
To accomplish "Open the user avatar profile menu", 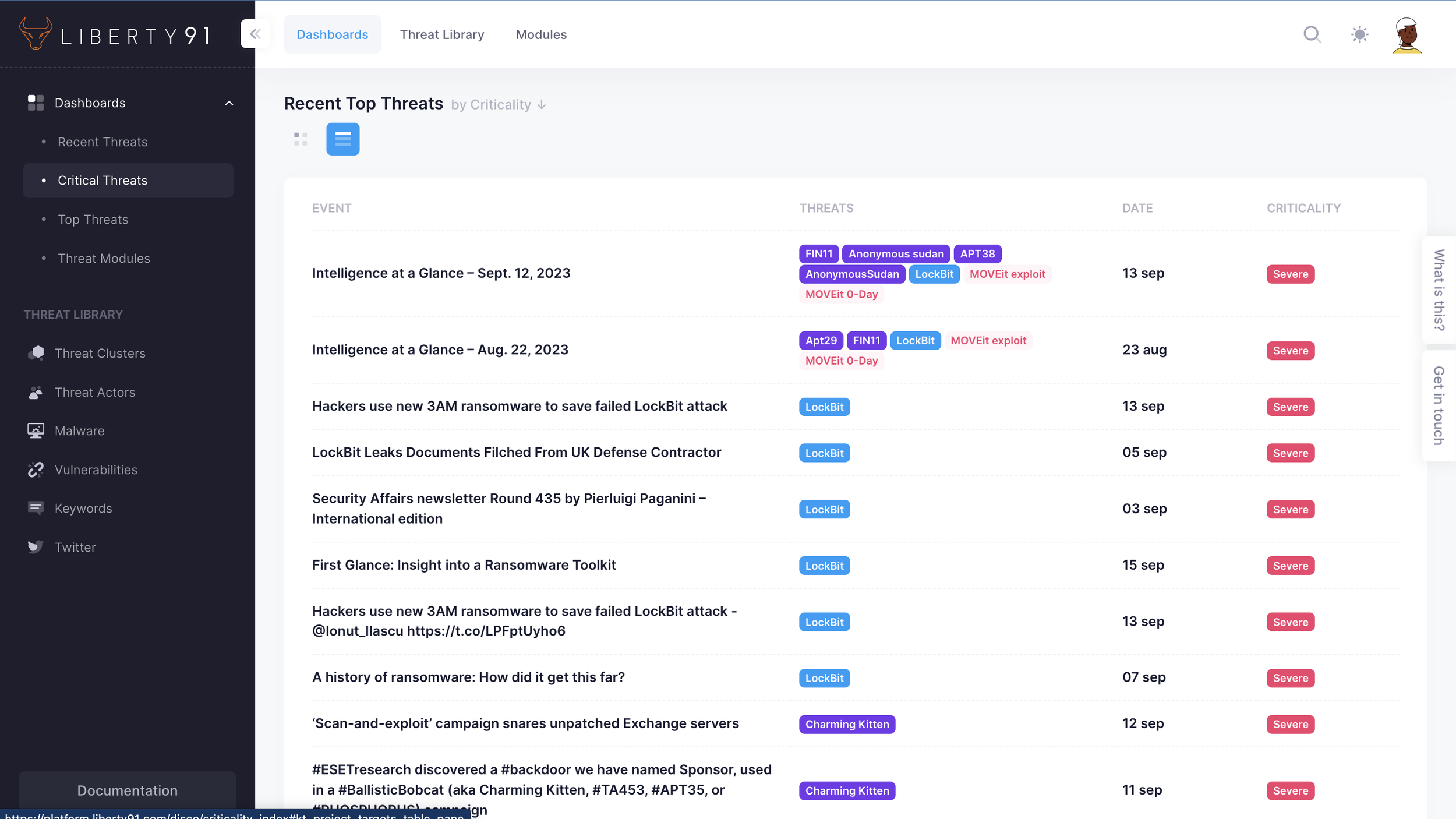I will click(x=1407, y=35).
